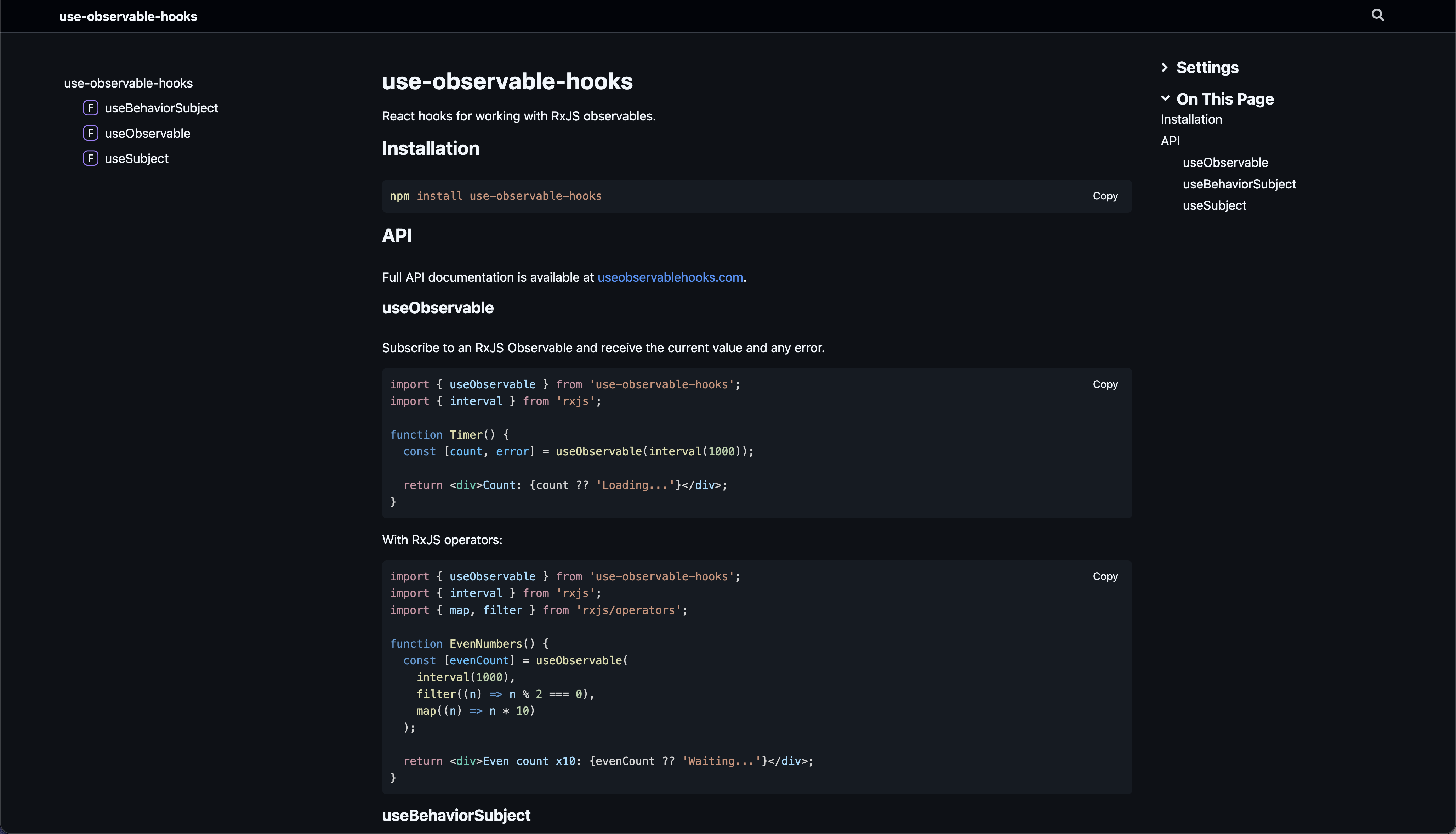
Task: Copy the first useObservable code example
Action: [x=1105, y=384]
